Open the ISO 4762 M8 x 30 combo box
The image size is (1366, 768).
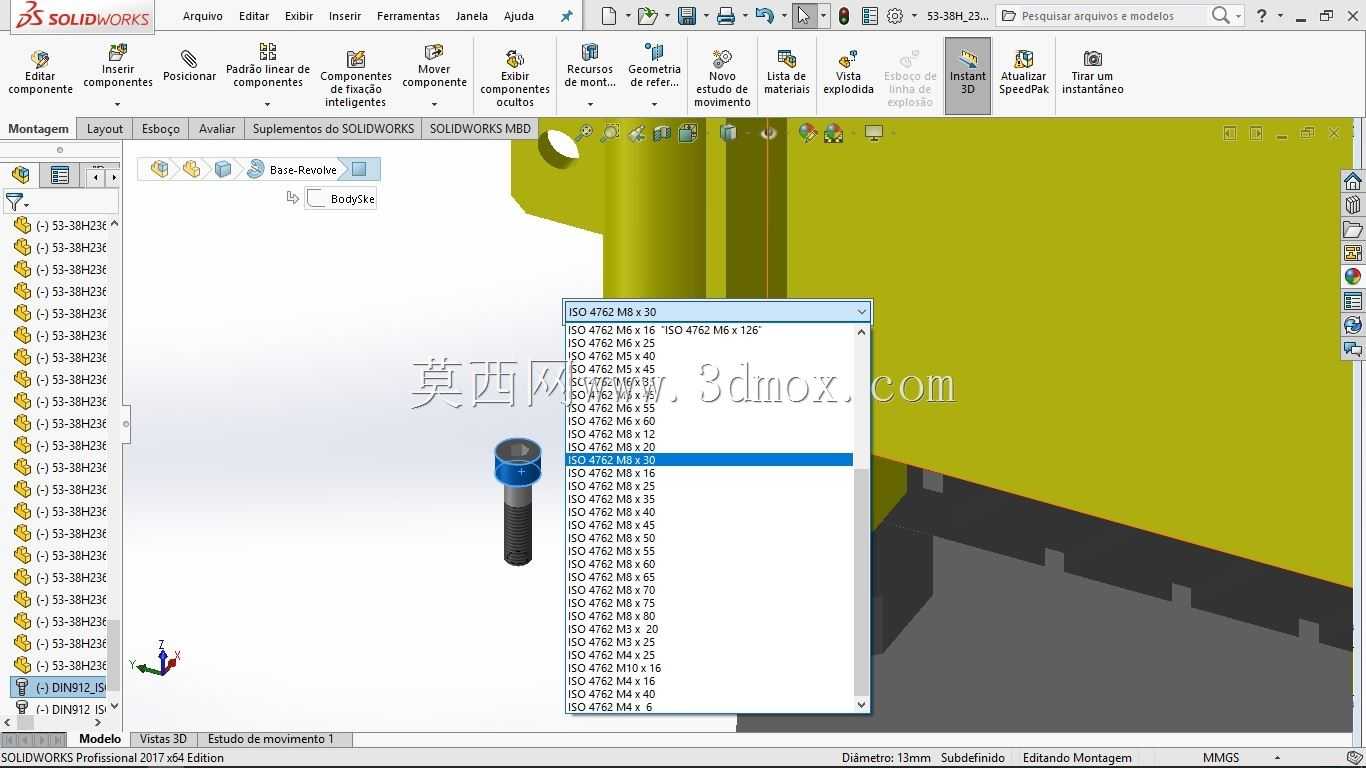tap(718, 312)
